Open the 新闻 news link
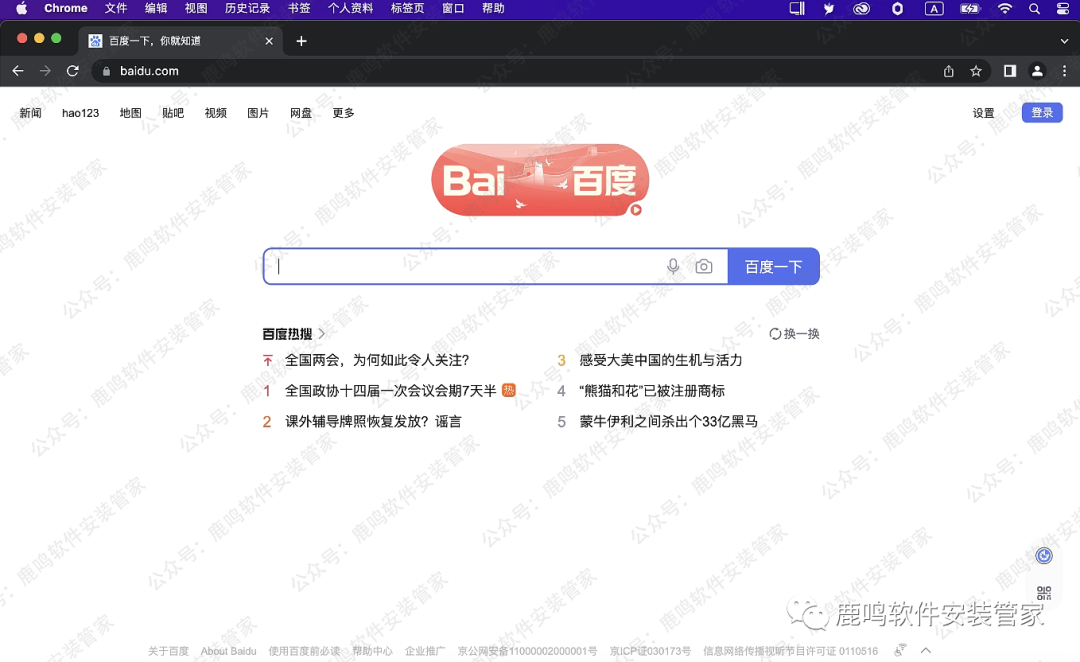 30,113
